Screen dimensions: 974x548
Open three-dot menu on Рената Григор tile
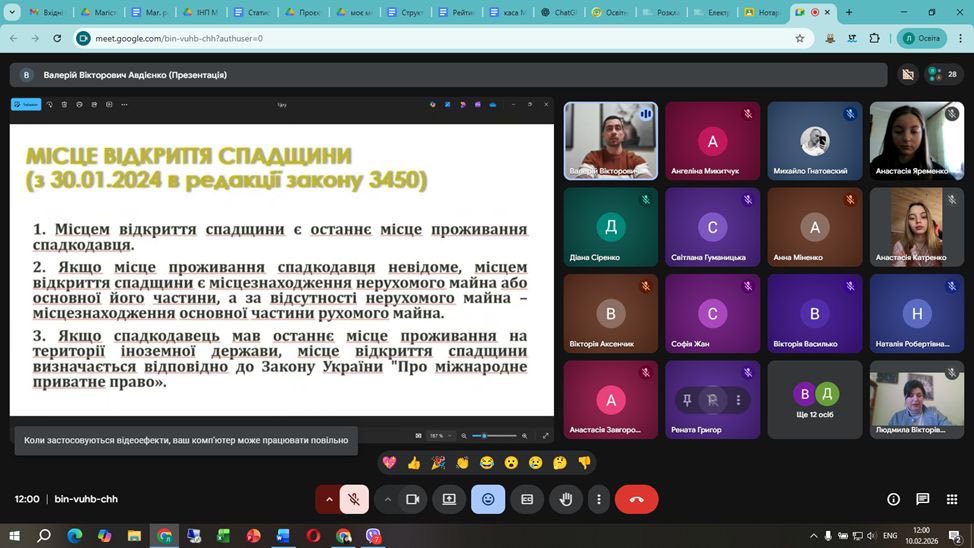(738, 400)
